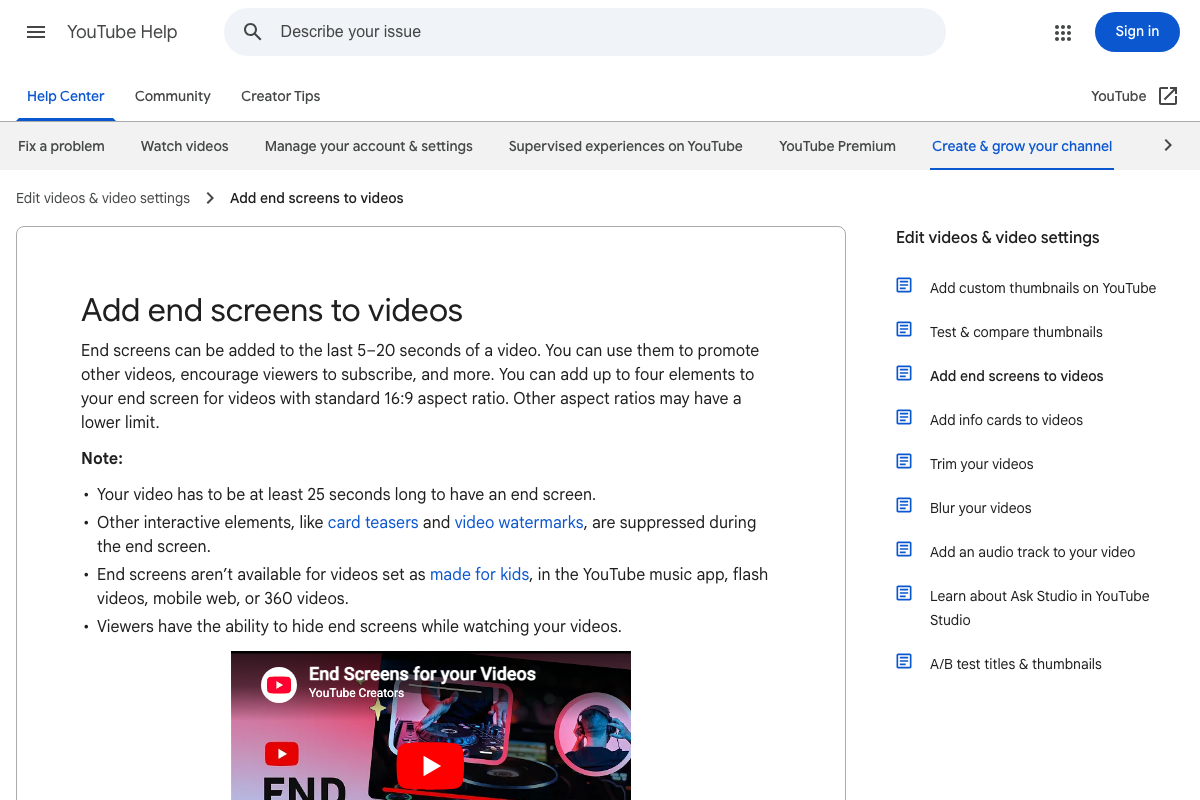Click the search magnifier icon
Viewport: 1200px width, 800px height.
[253, 32]
